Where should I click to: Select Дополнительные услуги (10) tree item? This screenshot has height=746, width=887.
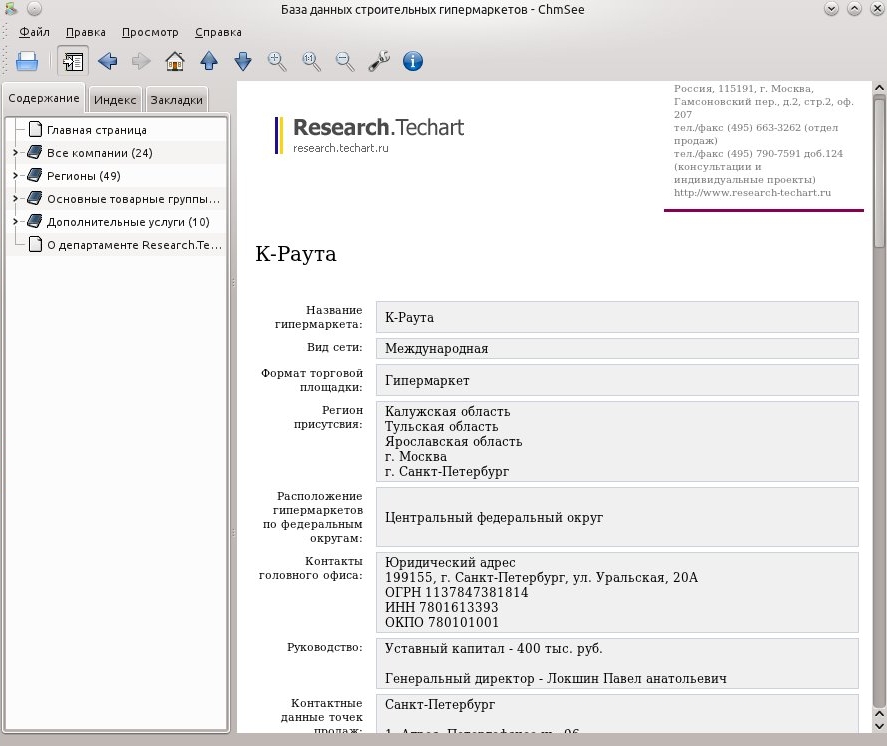[x=128, y=222]
